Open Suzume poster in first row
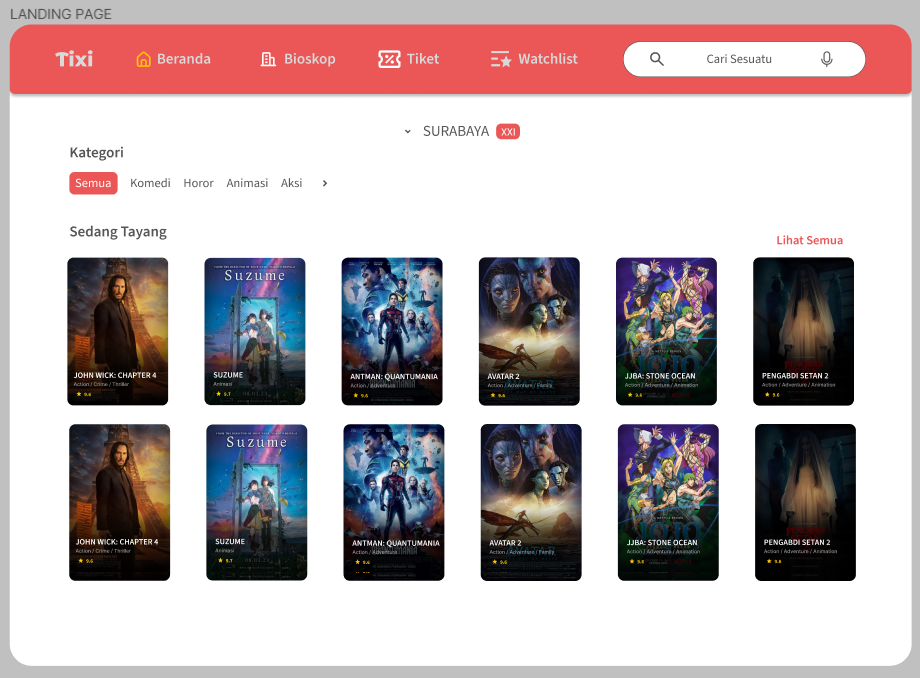920x678 pixels. pyautogui.click(x=255, y=331)
